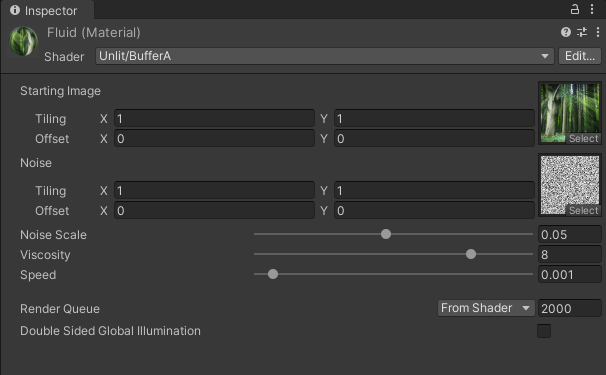Click the Render Queue value field

[x=569, y=308]
